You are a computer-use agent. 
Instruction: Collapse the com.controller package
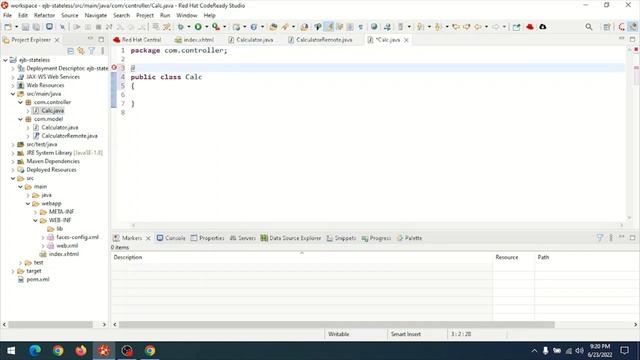[x=20, y=102]
